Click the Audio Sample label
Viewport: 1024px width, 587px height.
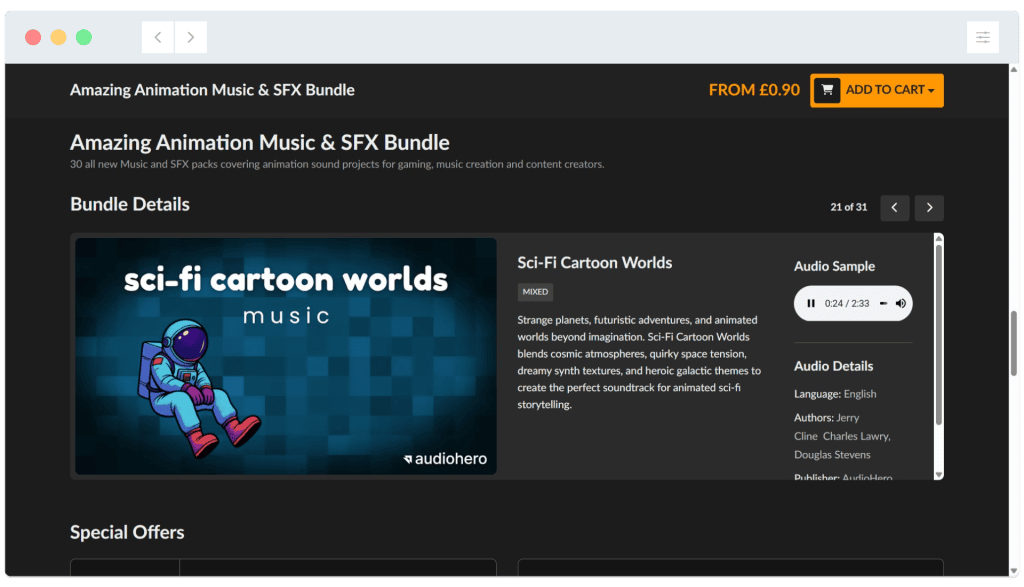(x=834, y=266)
